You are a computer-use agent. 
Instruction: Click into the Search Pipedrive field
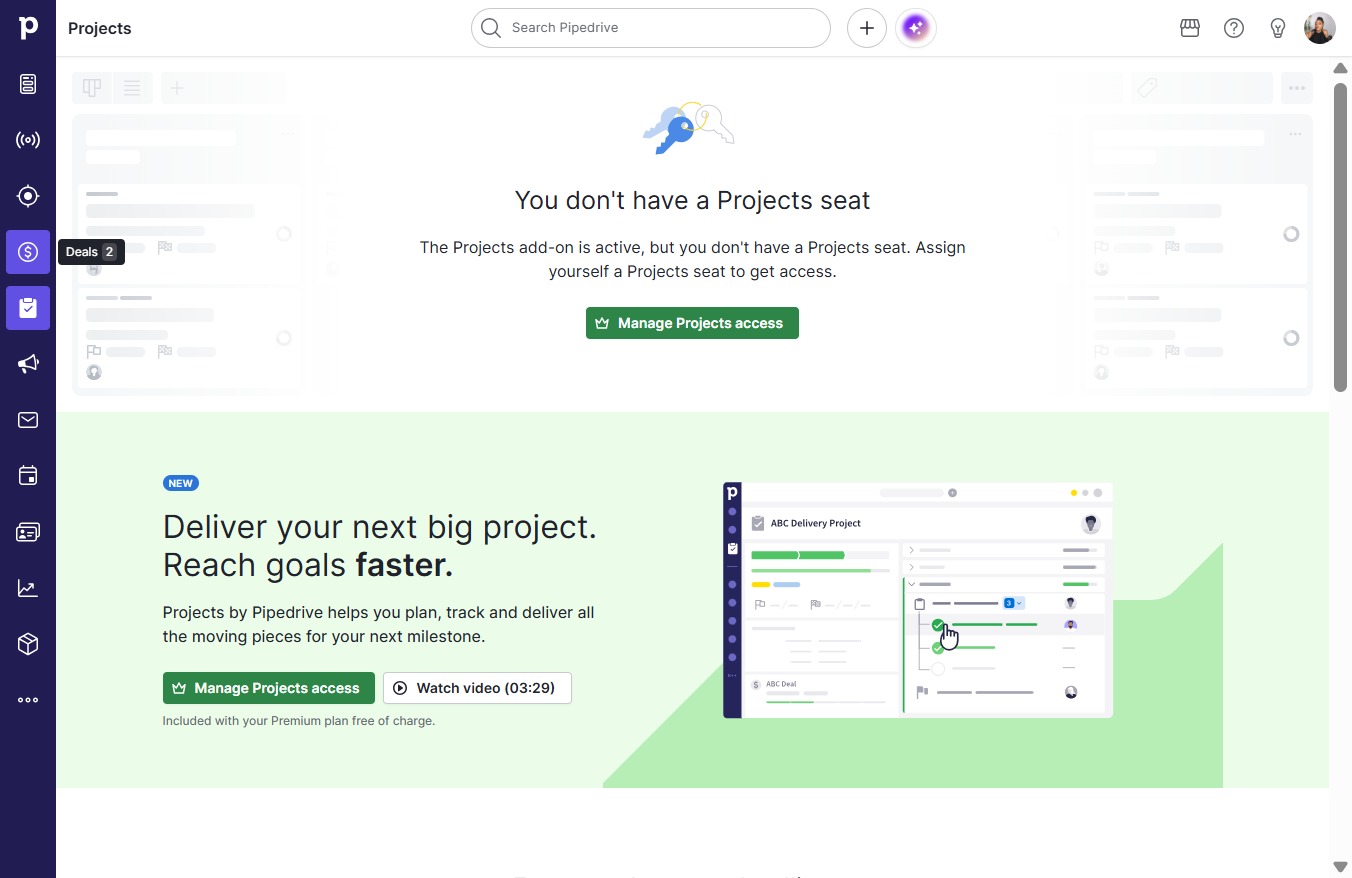coord(651,28)
